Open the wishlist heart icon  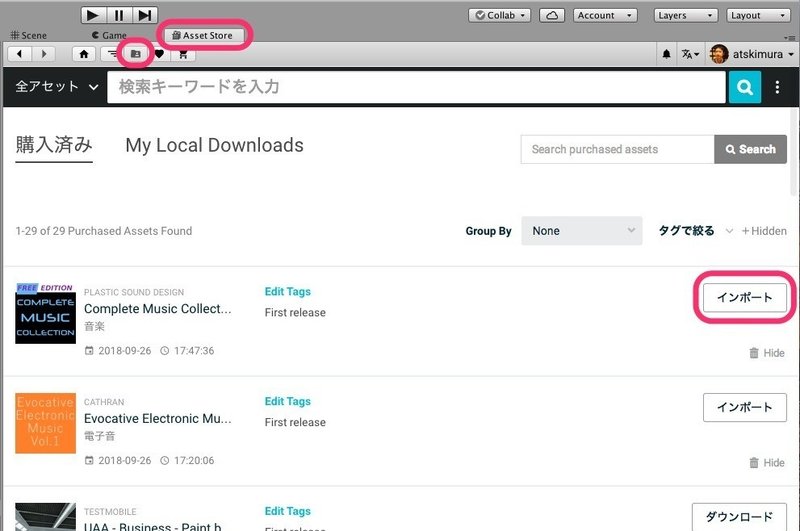tap(159, 54)
